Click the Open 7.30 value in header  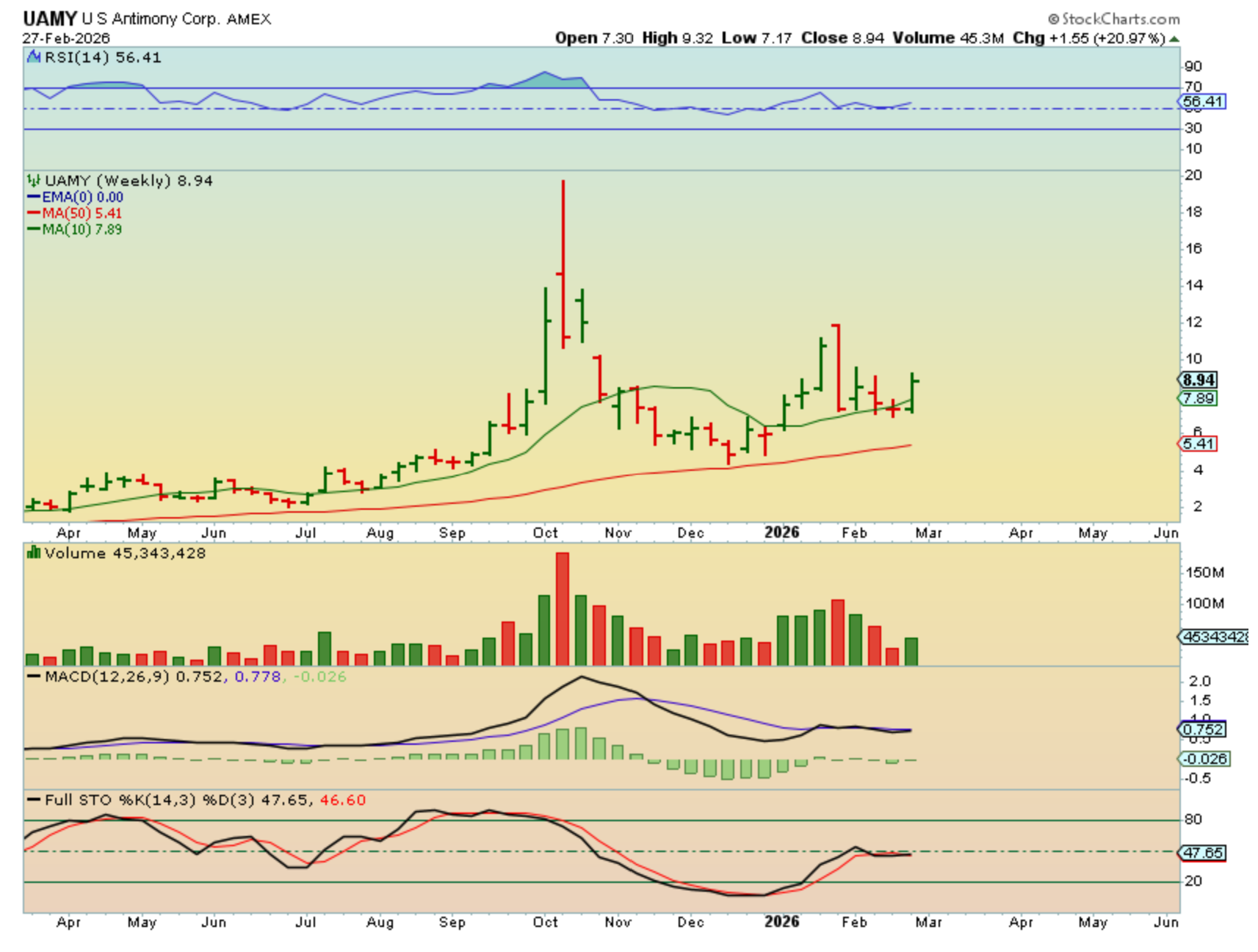point(594,38)
